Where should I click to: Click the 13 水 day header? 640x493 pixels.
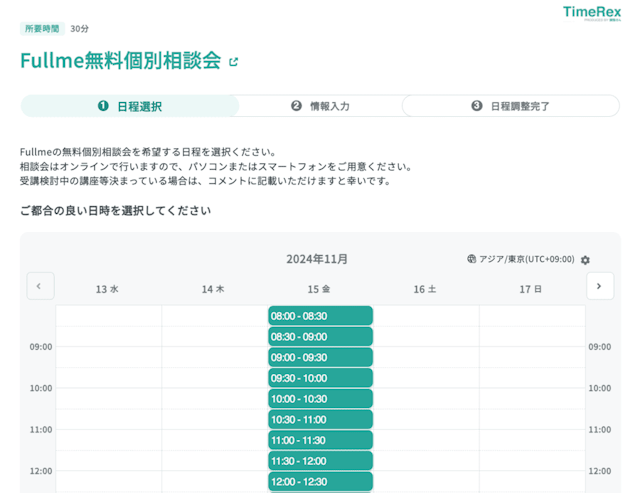tap(107, 289)
